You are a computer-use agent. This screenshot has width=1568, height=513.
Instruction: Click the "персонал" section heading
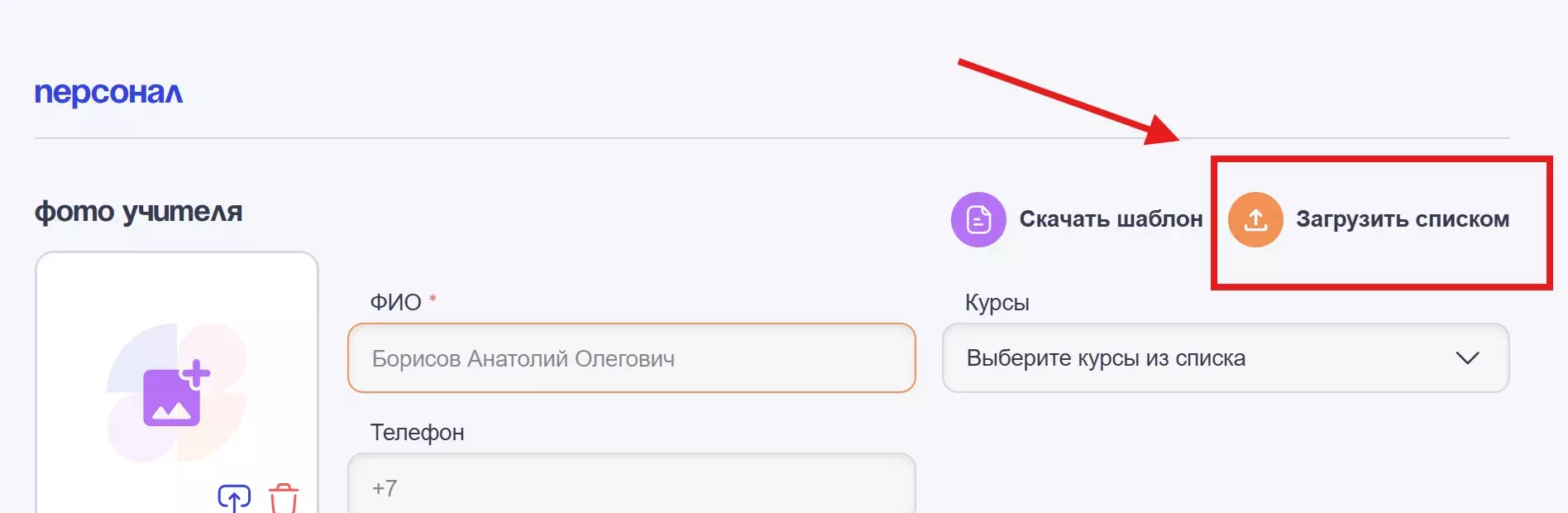coord(108,93)
